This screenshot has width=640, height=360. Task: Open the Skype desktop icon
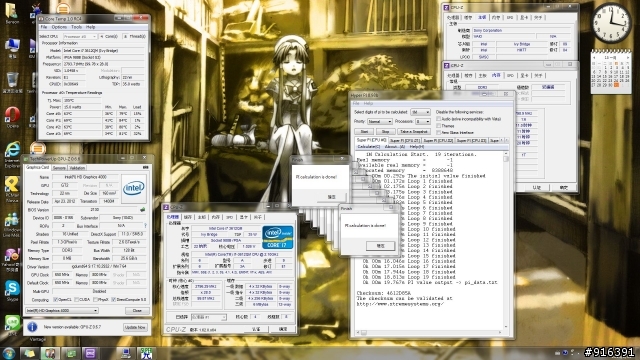pos(12,288)
